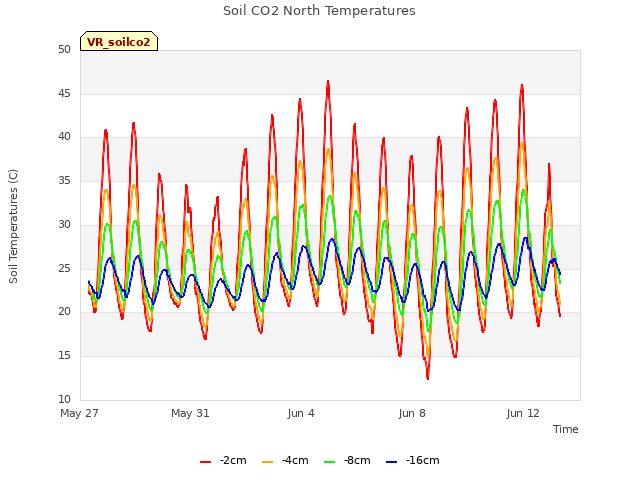
Task: Toggle the -16cm series in the legend
Action: (x=413, y=460)
